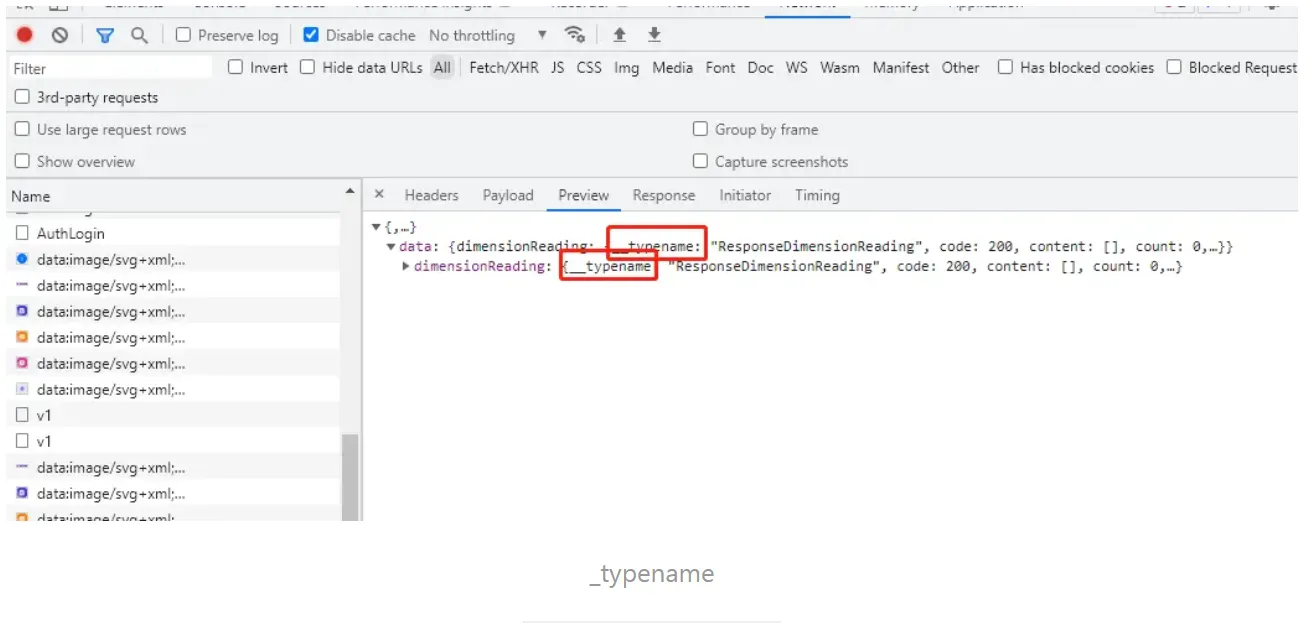Enable 3rd-party requests checkbox

tap(22, 97)
